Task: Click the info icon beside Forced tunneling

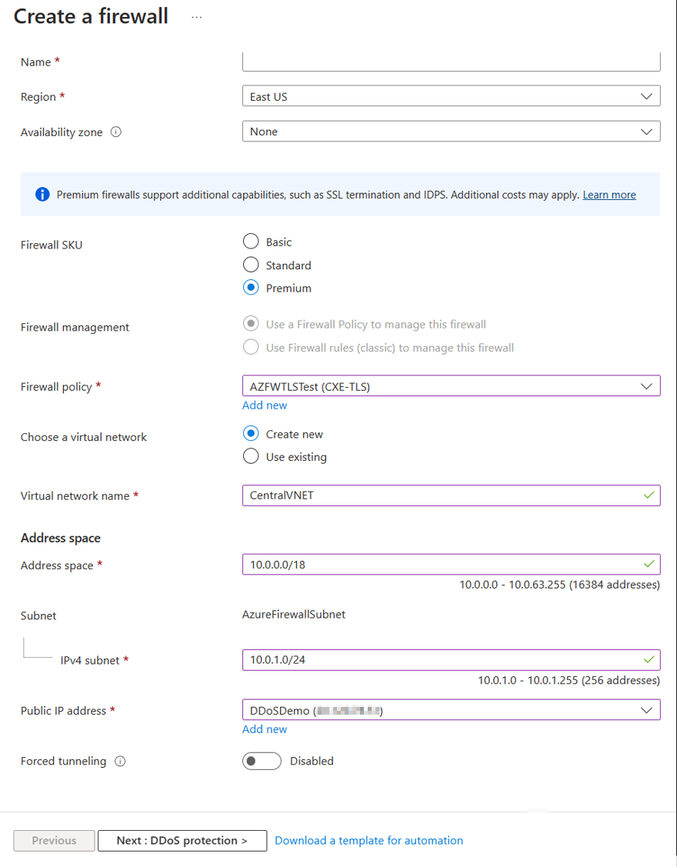Action: point(121,761)
